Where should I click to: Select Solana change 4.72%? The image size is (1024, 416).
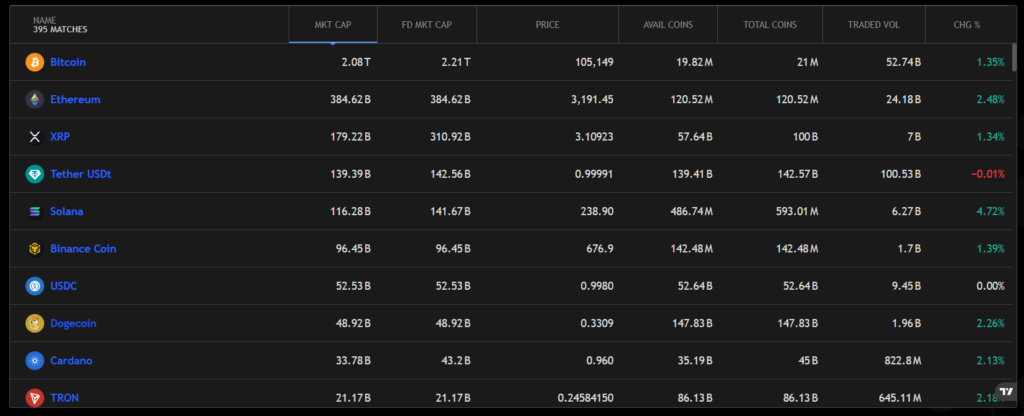(x=991, y=211)
